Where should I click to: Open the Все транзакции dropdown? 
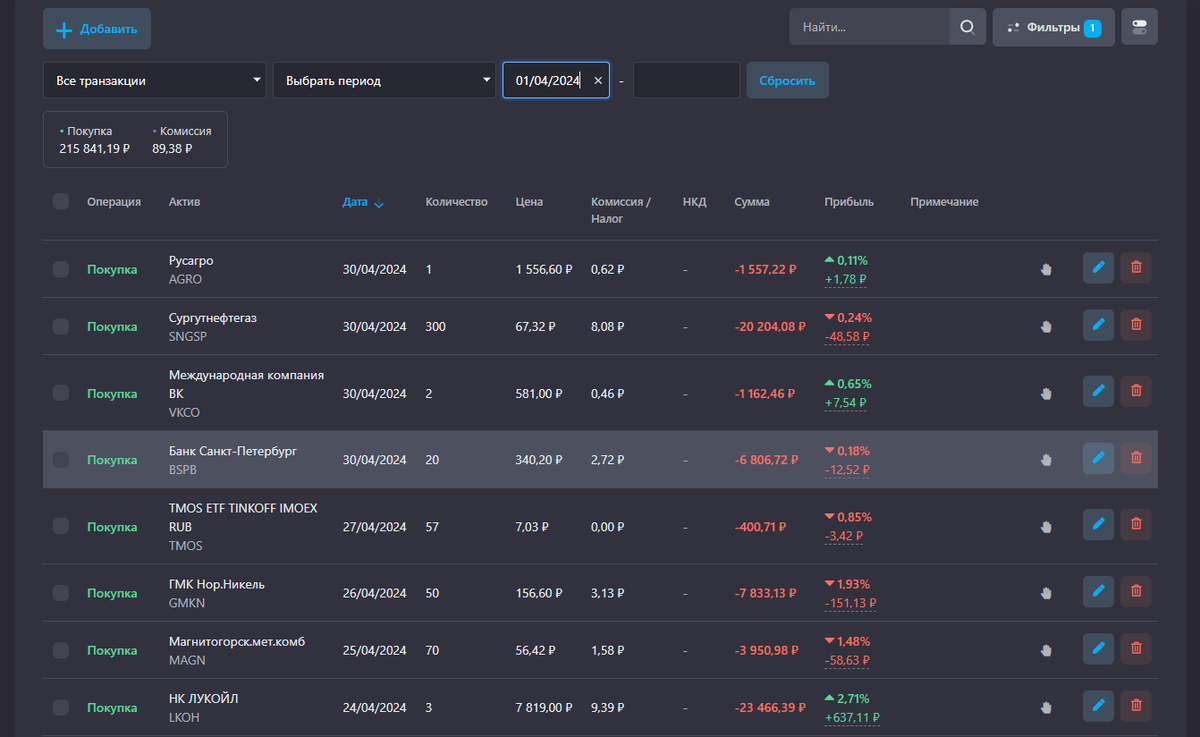tap(155, 80)
